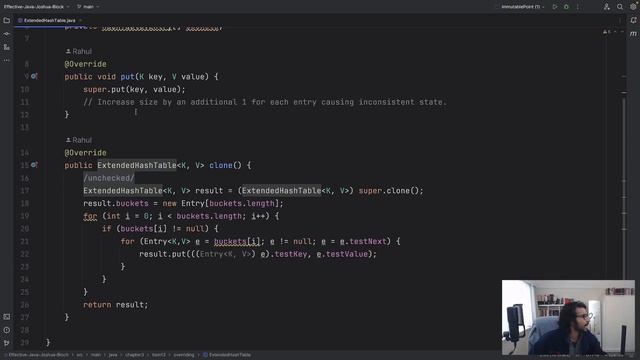Image resolution: width=640 pixels, height=360 pixels.
Task: Show more tool windows via ellipsis icon
Action: [7, 60]
